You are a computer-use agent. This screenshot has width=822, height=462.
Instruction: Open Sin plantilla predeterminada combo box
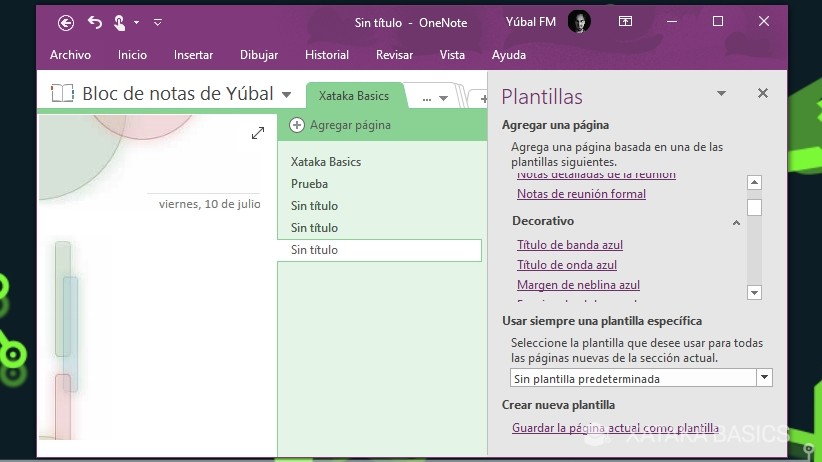(641, 378)
